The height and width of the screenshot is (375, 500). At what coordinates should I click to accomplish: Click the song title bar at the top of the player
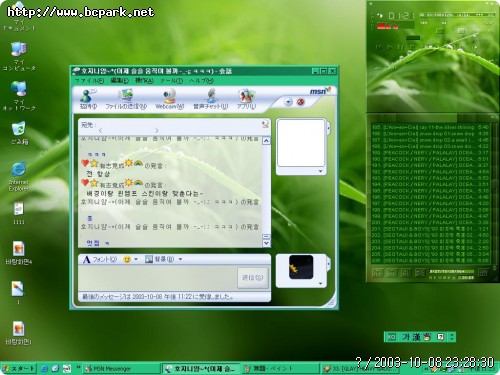[457, 15]
